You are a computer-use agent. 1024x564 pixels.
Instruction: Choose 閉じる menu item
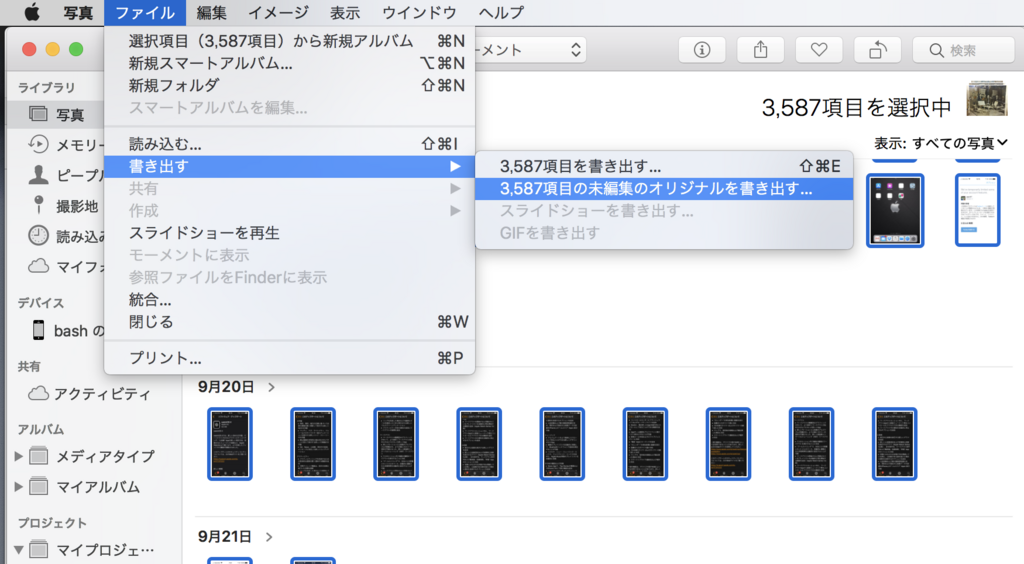(289, 322)
